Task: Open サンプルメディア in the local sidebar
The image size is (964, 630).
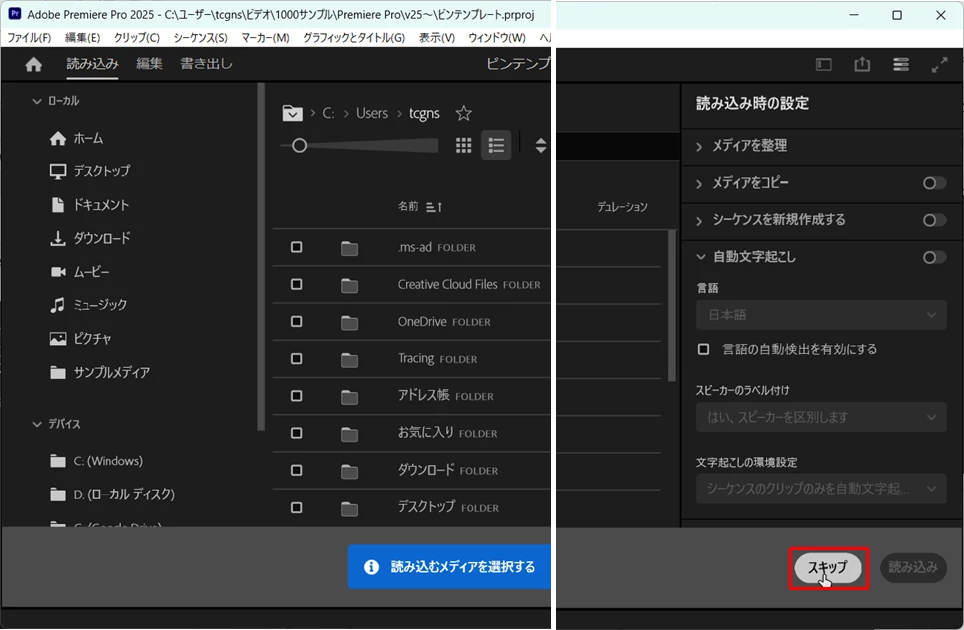Action: pyautogui.click(x=100, y=372)
